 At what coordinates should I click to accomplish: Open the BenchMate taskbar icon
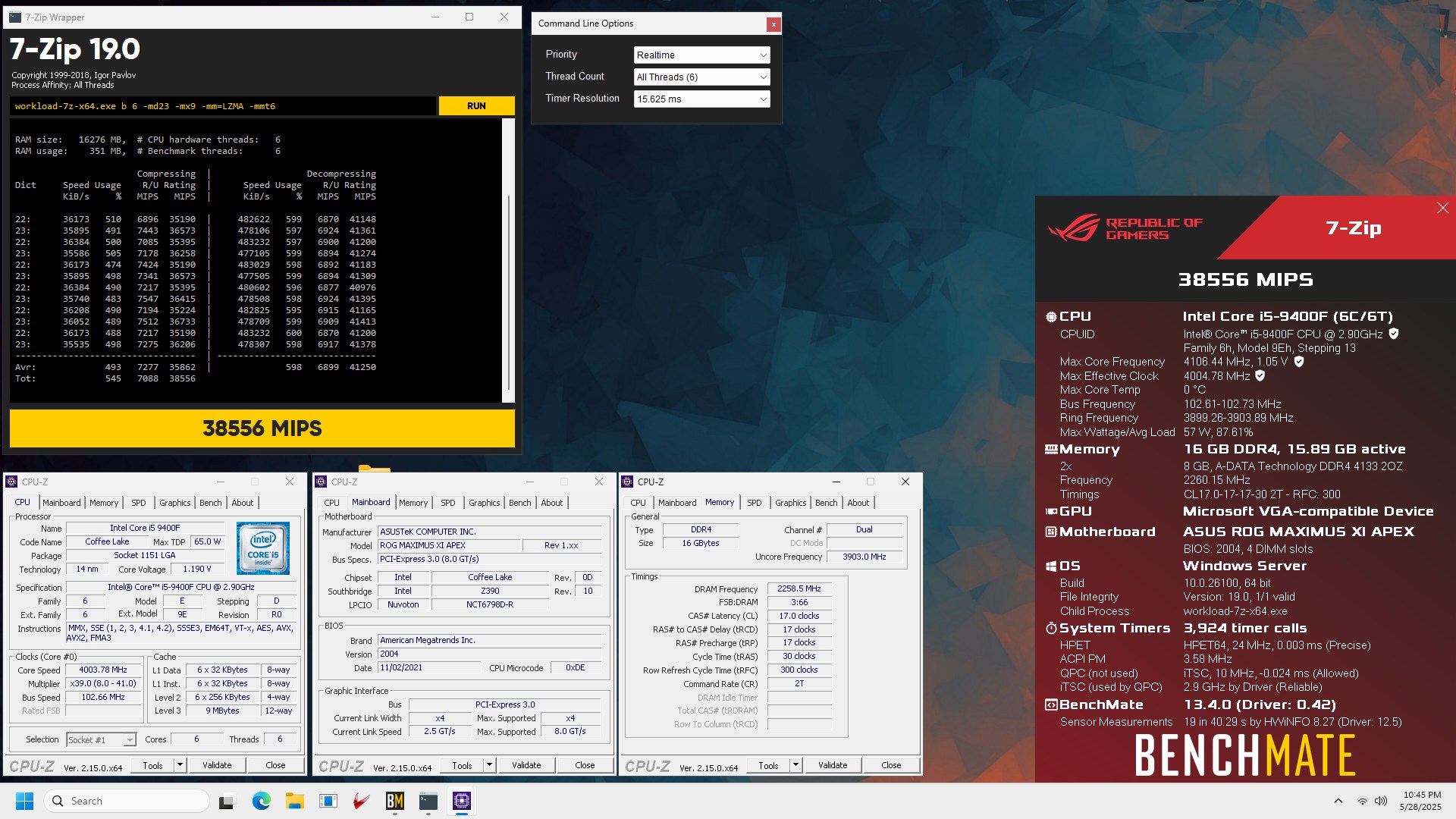click(395, 801)
